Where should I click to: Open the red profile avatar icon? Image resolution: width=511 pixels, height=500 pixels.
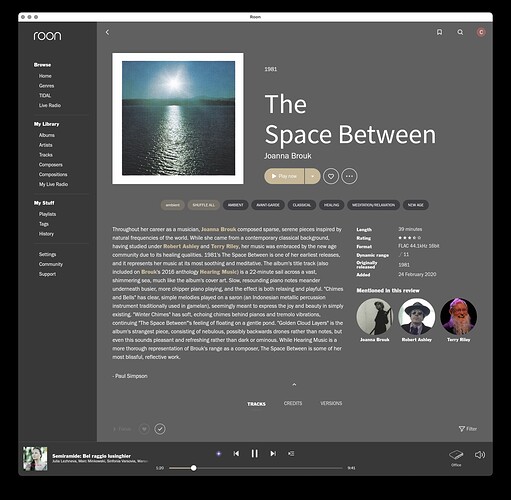click(481, 32)
